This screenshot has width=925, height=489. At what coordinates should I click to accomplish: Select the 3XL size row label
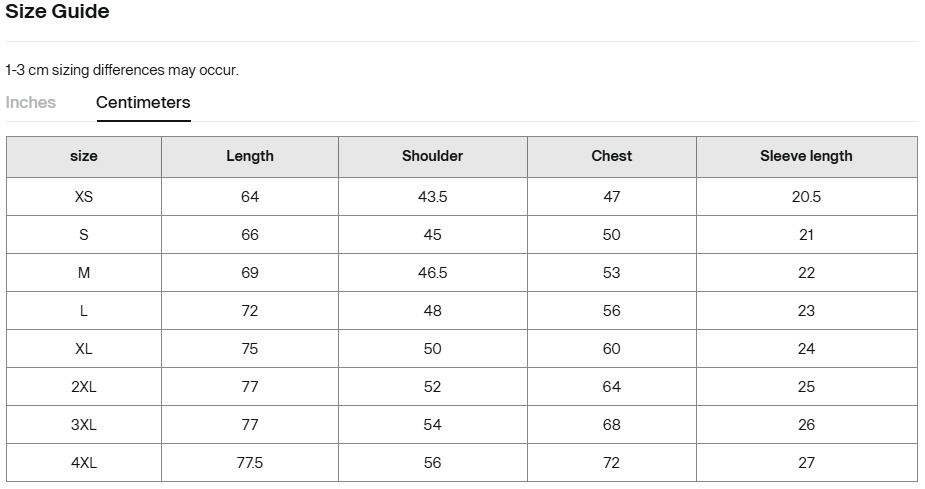coord(84,425)
